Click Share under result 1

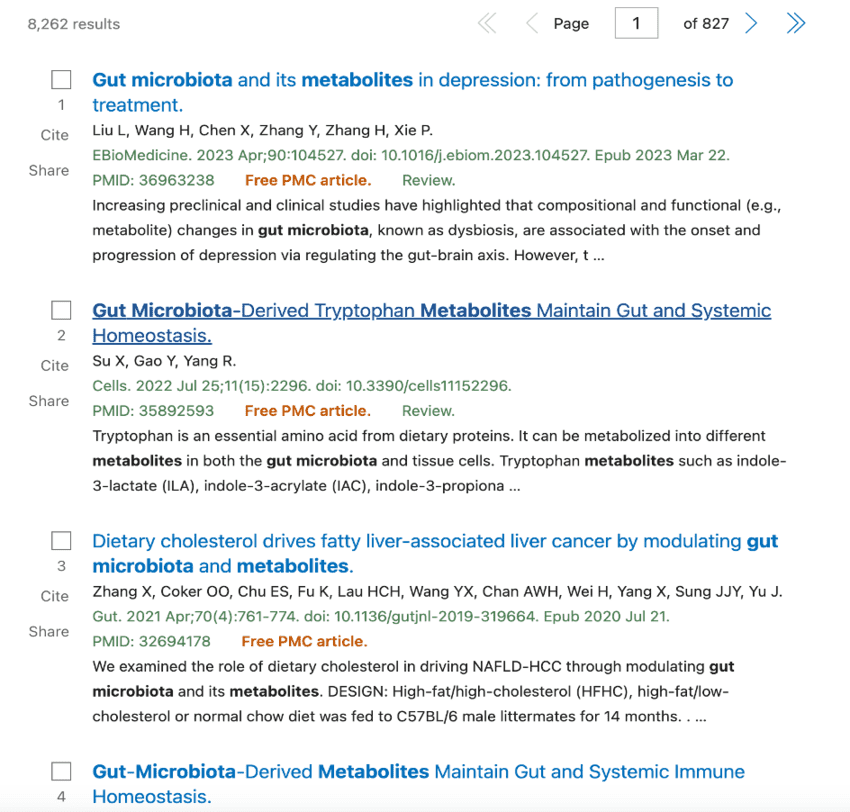(49, 170)
